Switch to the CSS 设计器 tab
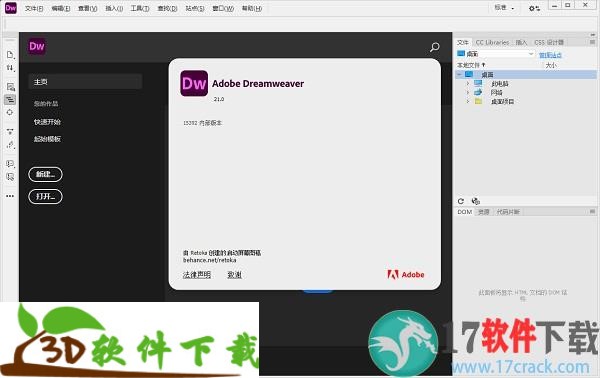This screenshot has height=378, width=600. pyautogui.click(x=549, y=42)
